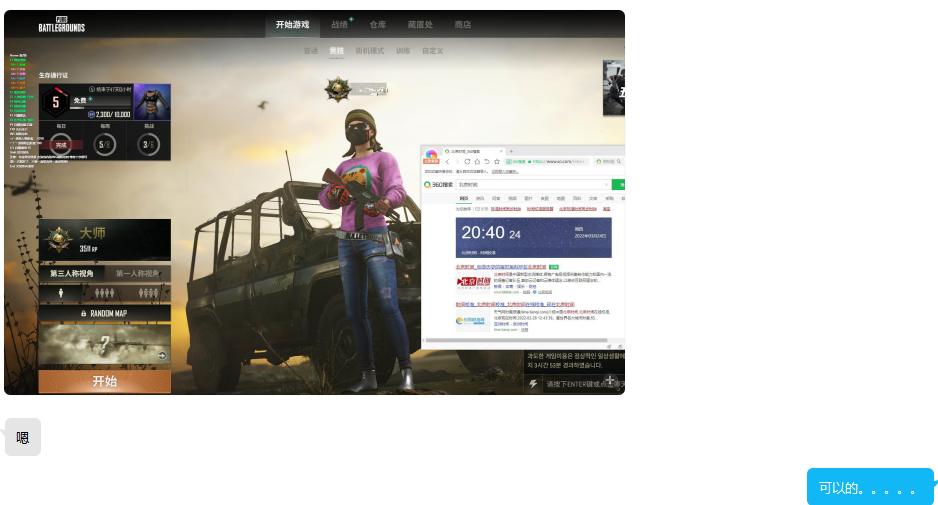Click the browser address bar
The height and width of the screenshot is (505, 938).
(547, 162)
